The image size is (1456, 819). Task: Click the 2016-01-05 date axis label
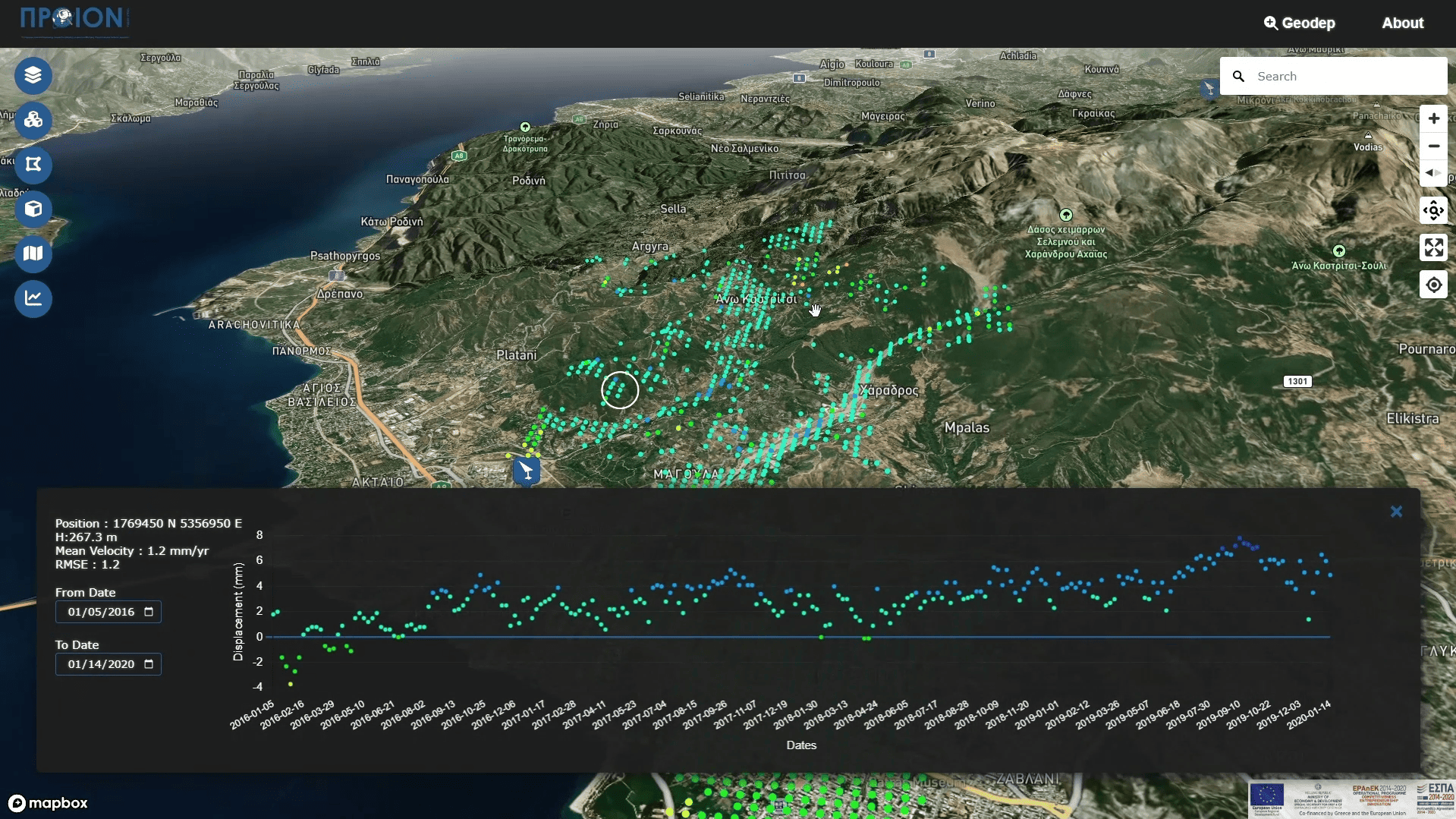[x=252, y=715]
